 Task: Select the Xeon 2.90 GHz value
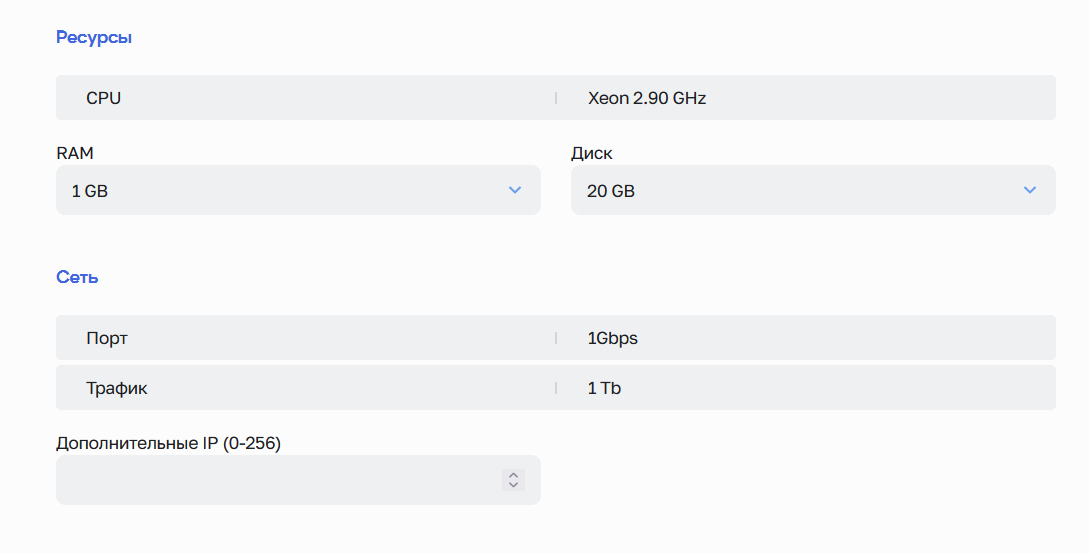point(647,98)
